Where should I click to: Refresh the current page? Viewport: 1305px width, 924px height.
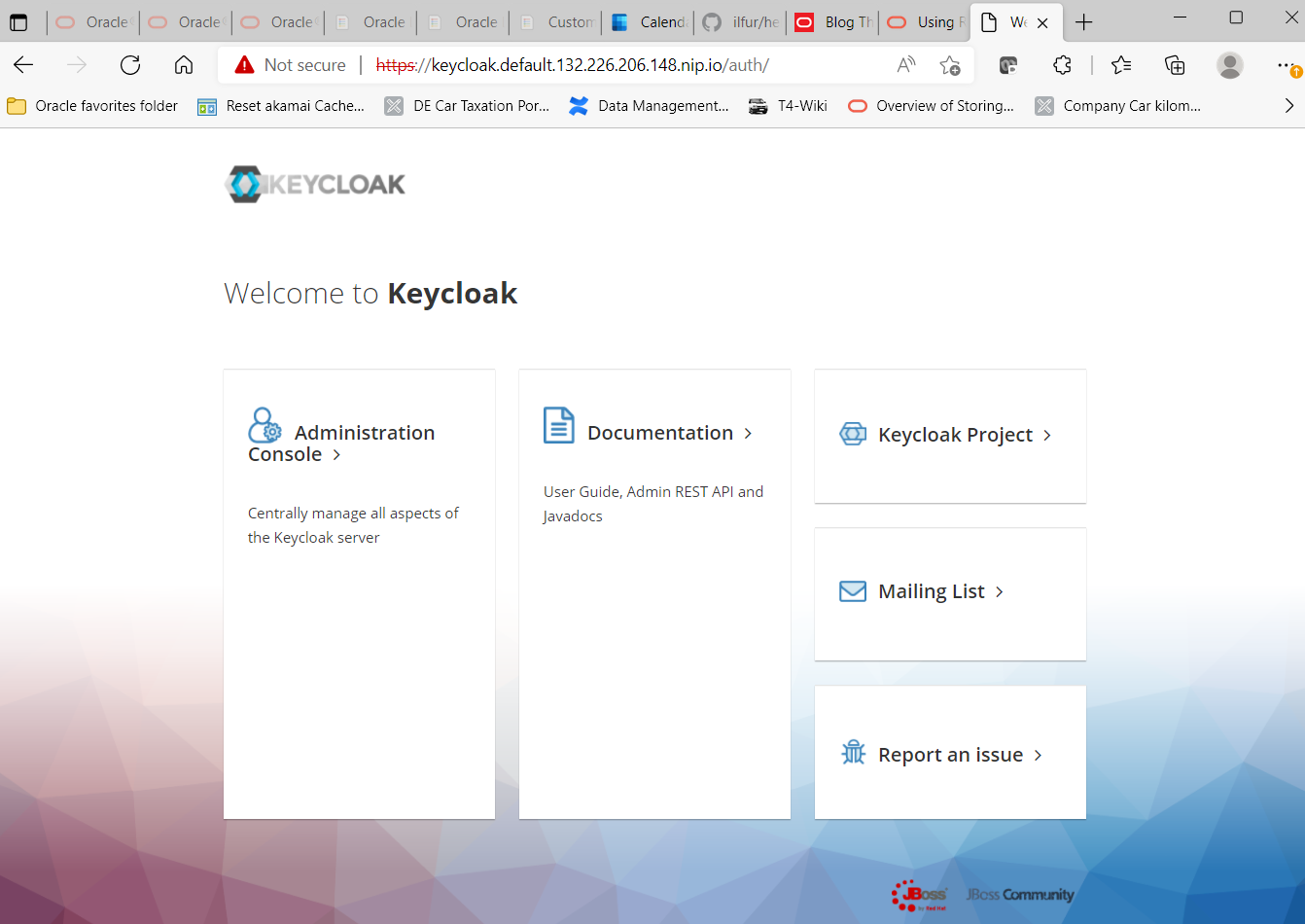click(x=130, y=65)
